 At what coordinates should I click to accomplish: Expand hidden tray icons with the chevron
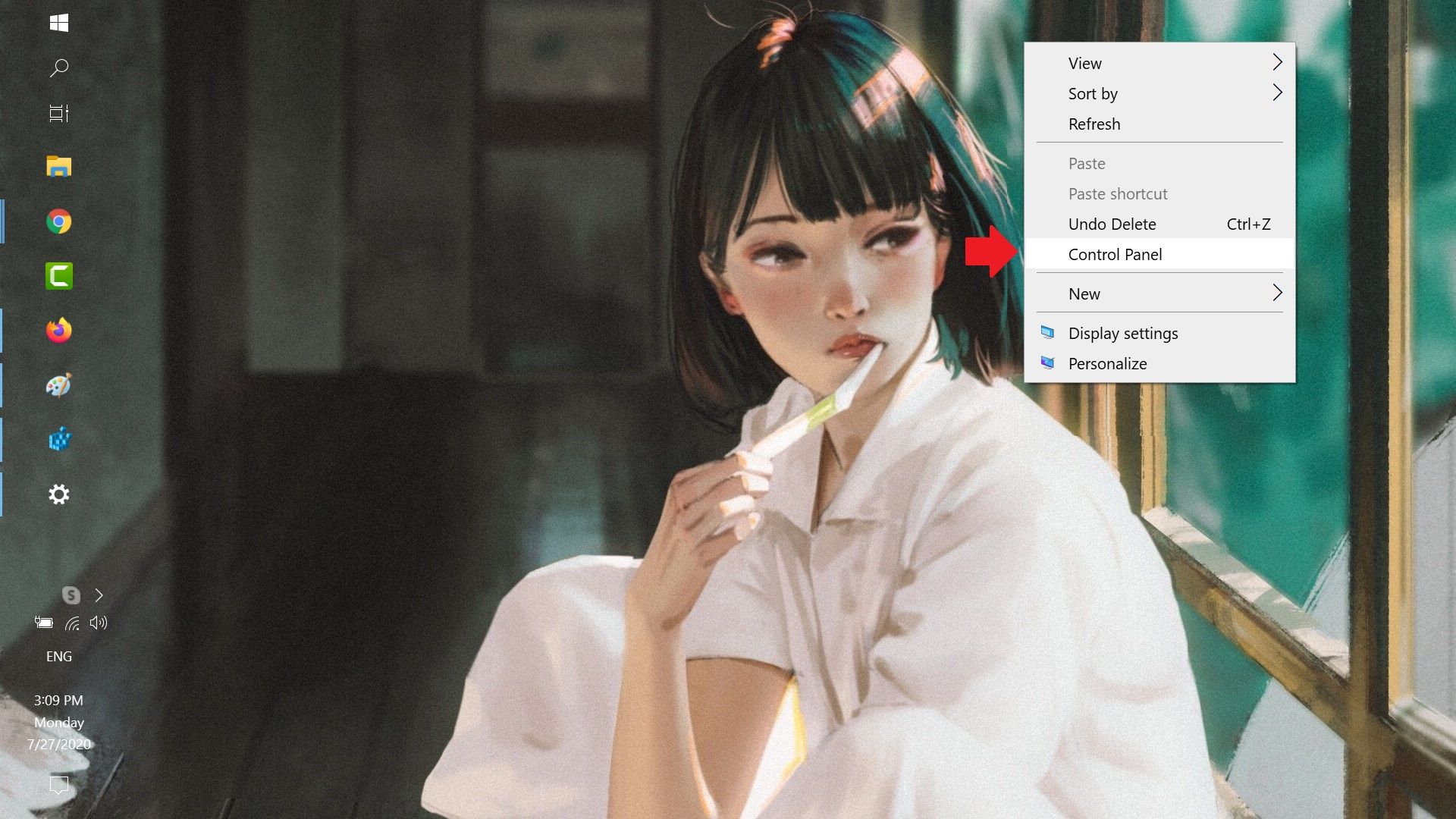[x=99, y=596]
